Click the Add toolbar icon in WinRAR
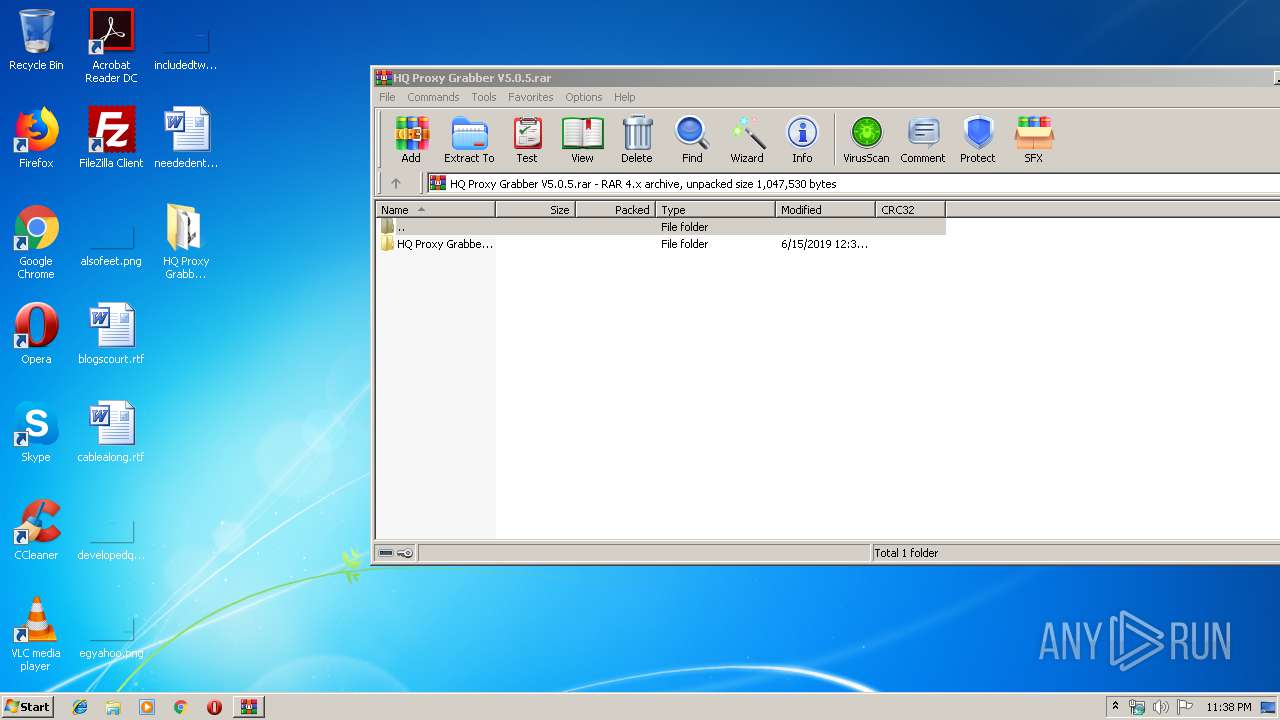Viewport: 1280px width, 720px height. pos(411,139)
